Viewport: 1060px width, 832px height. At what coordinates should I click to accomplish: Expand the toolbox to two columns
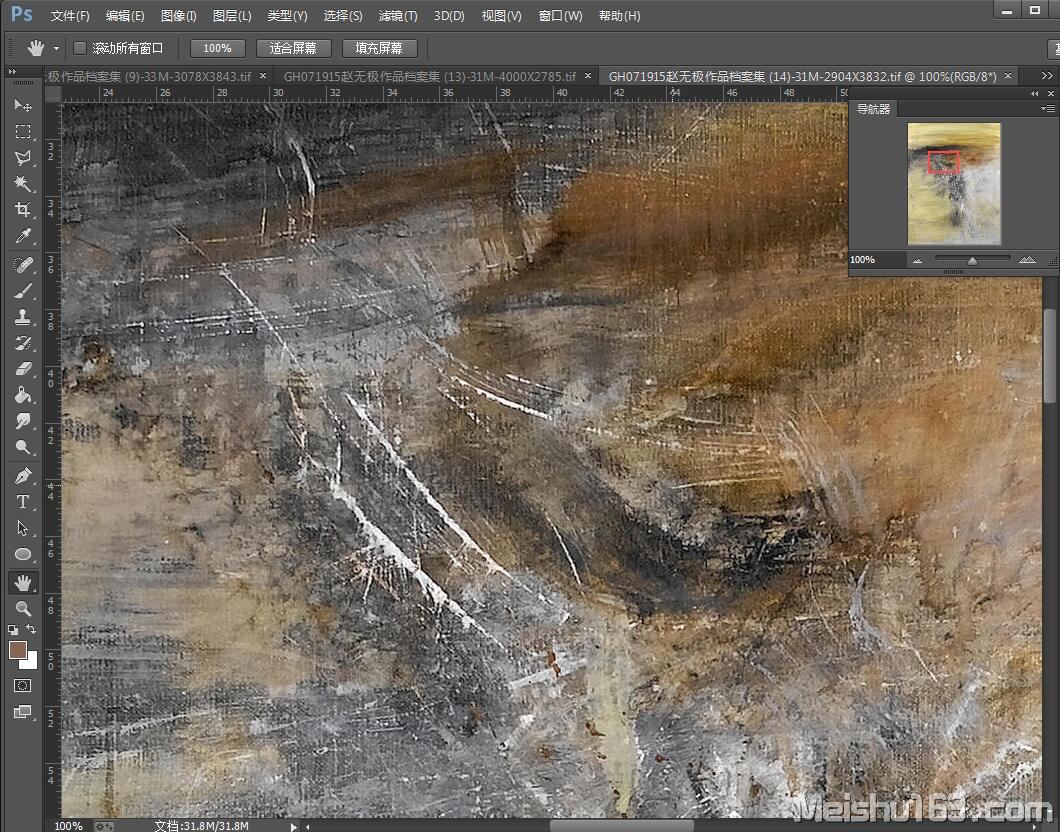pos(12,71)
